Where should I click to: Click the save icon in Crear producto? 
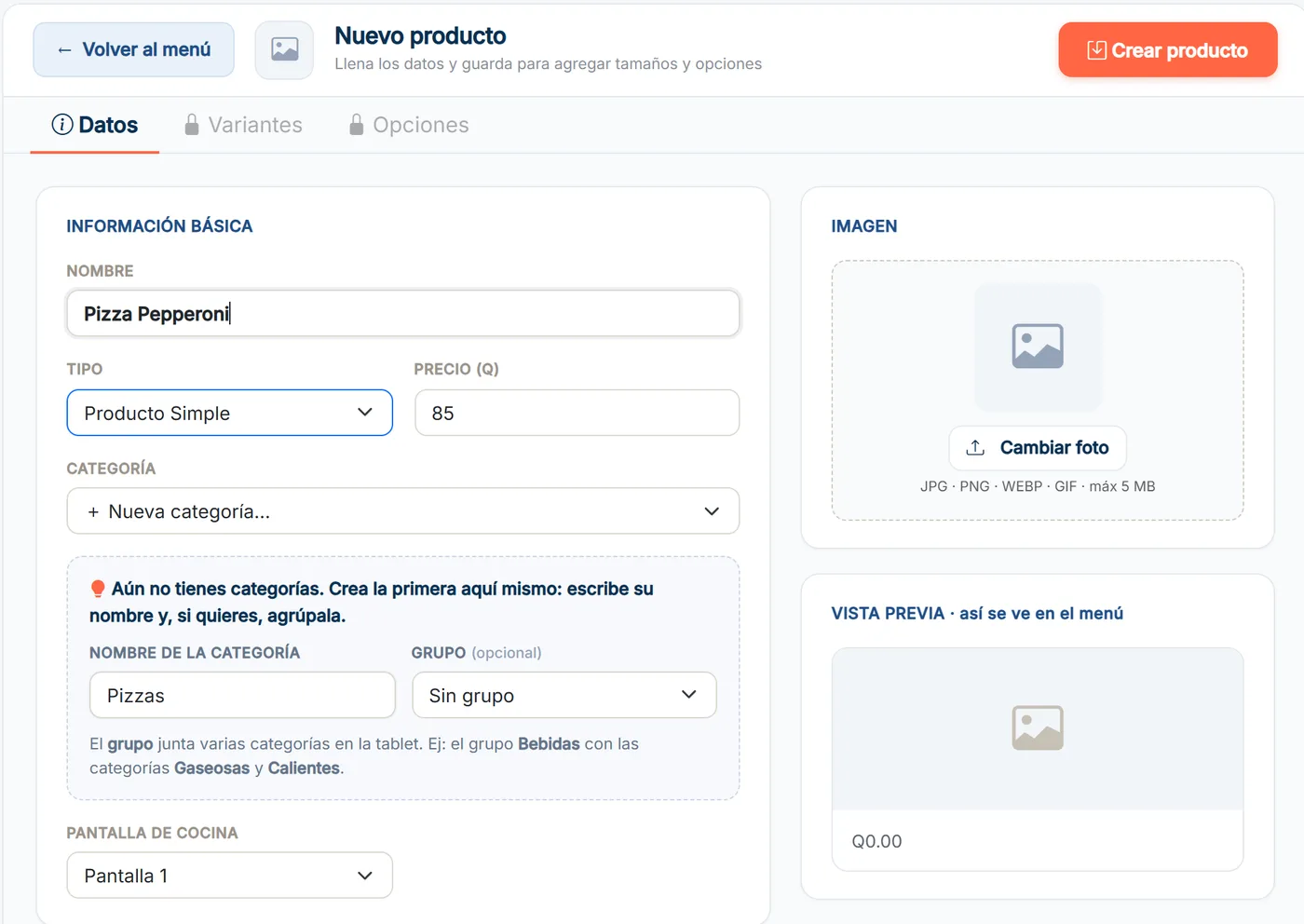1096,50
